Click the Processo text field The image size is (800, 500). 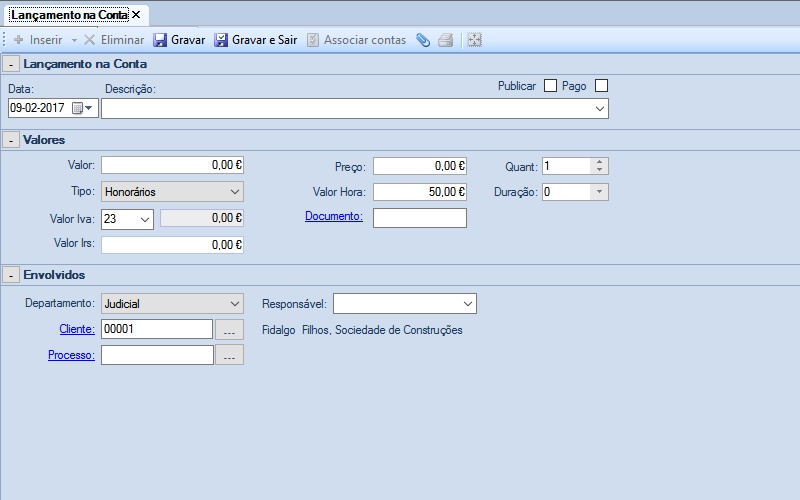click(x=157, y=355)
